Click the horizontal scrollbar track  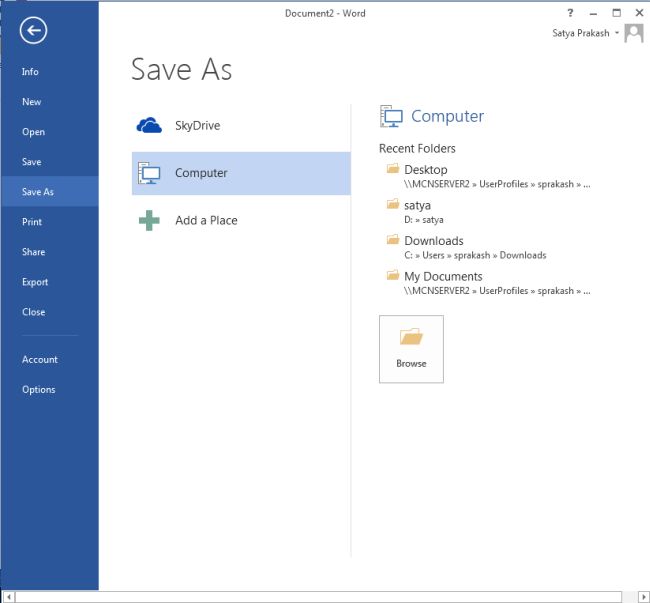click(x=318, y=597)
